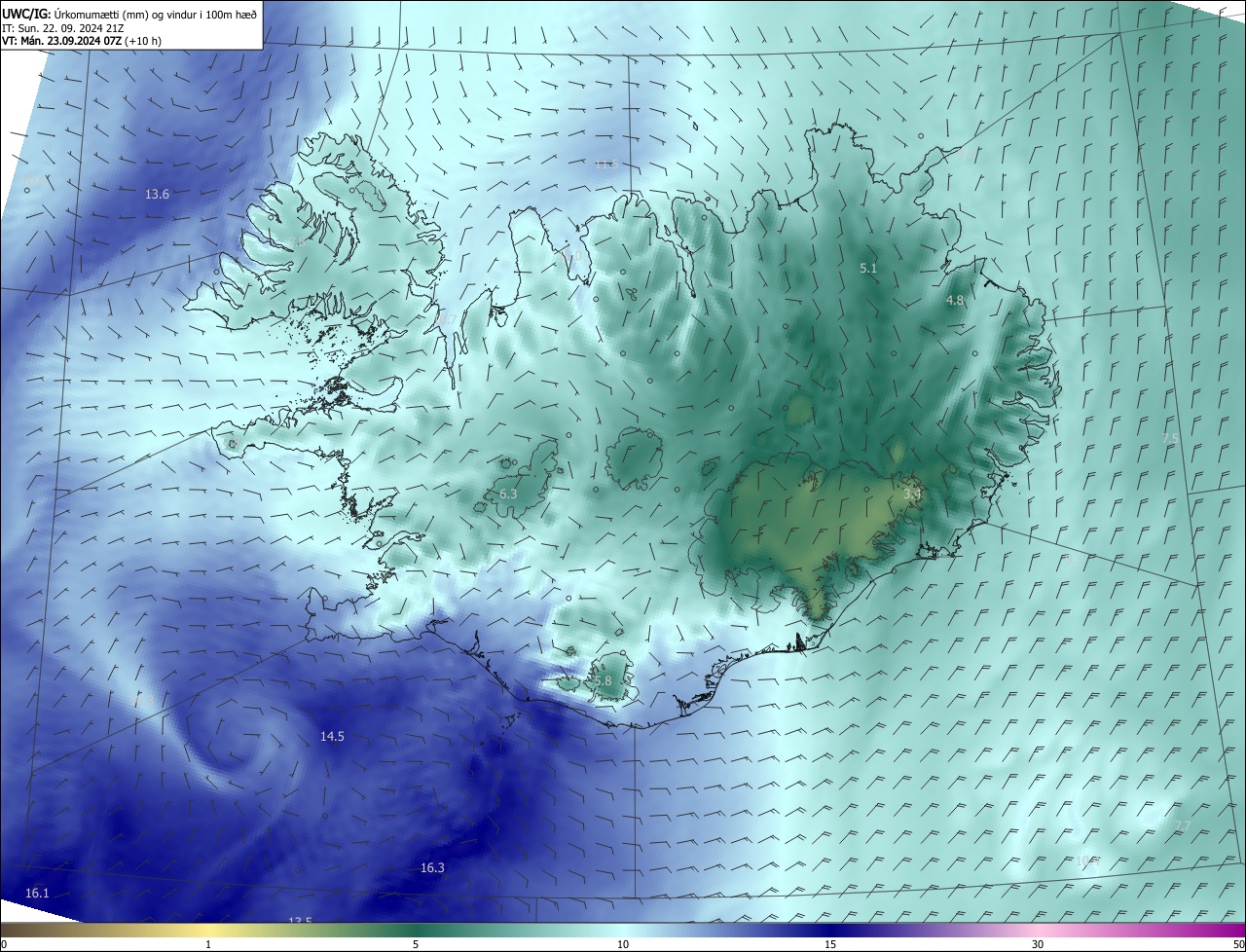
Task: Click the 6.3 value on the western glacier
Action: 508,494
